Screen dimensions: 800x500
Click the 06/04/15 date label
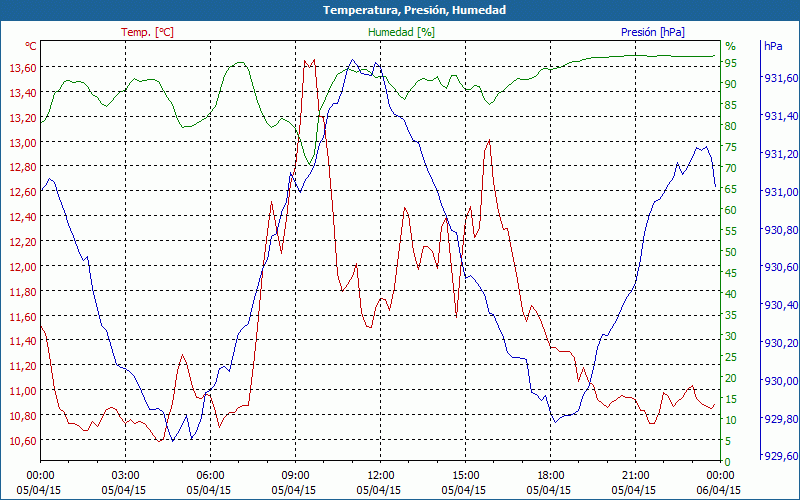(x=718, y=490)
